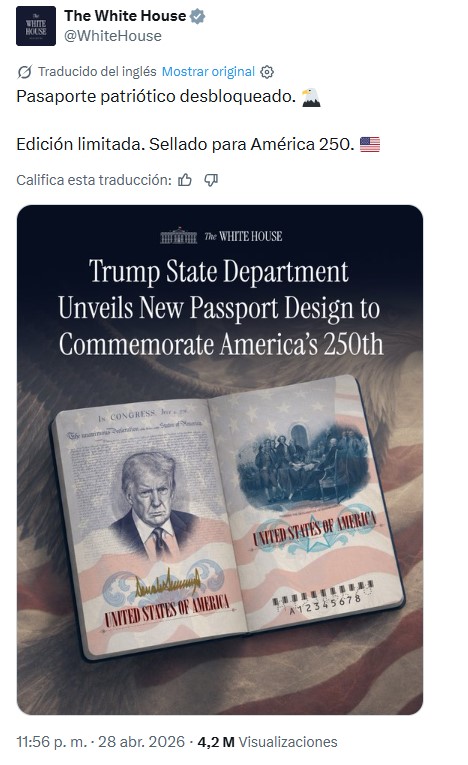Click the translation icon beside "Traducido del inglés"
This screenshot has width=468, height=765.
(24, 72)
